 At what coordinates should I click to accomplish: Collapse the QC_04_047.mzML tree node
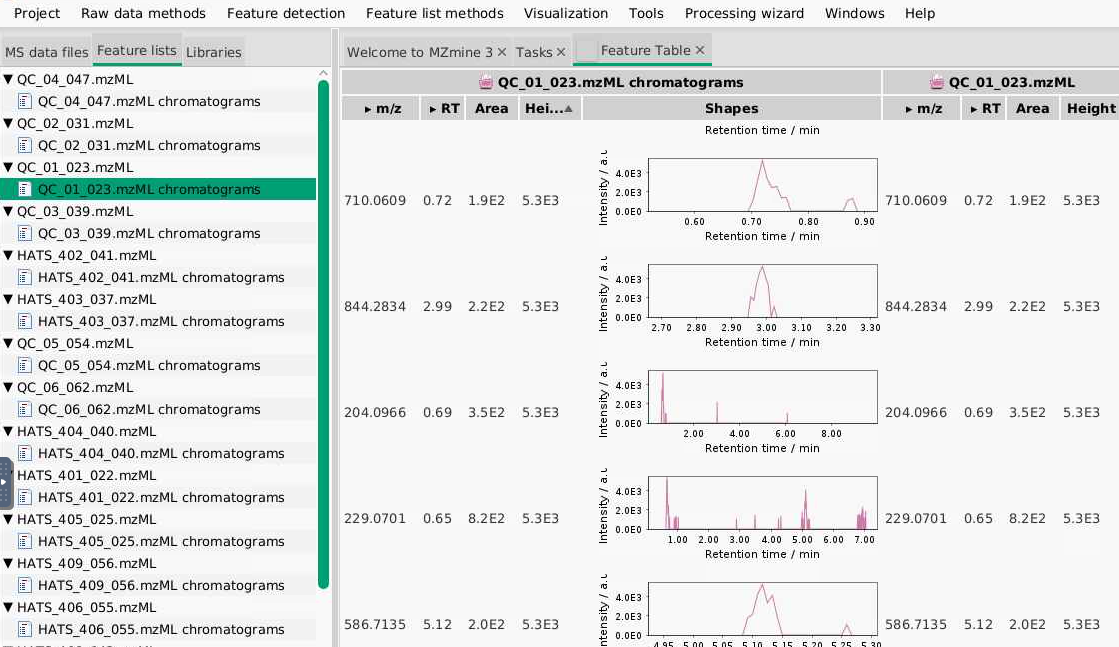(9, 79)
